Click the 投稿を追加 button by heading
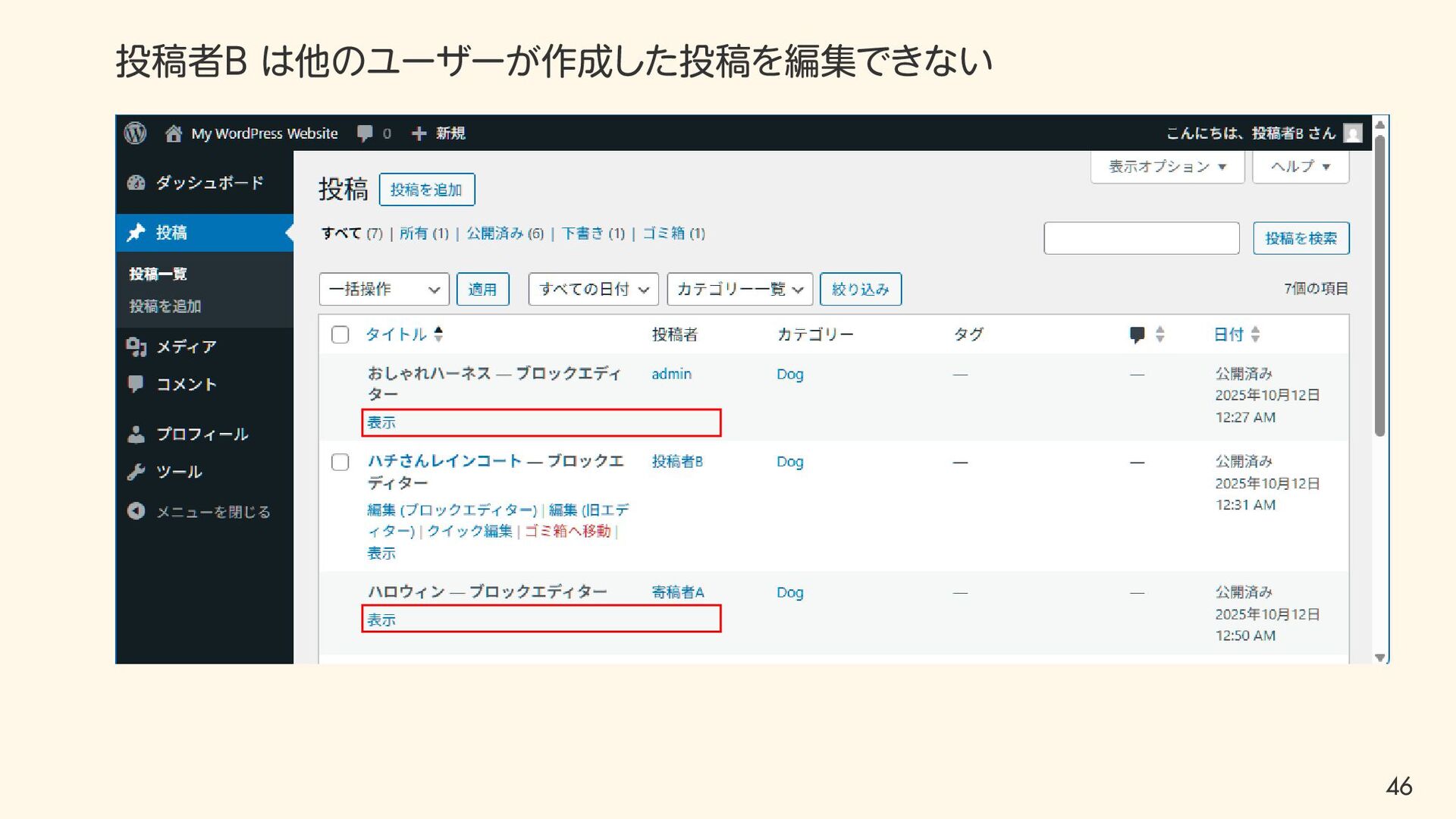This screenshot has height=819, width=1456. tap(426, 190)
